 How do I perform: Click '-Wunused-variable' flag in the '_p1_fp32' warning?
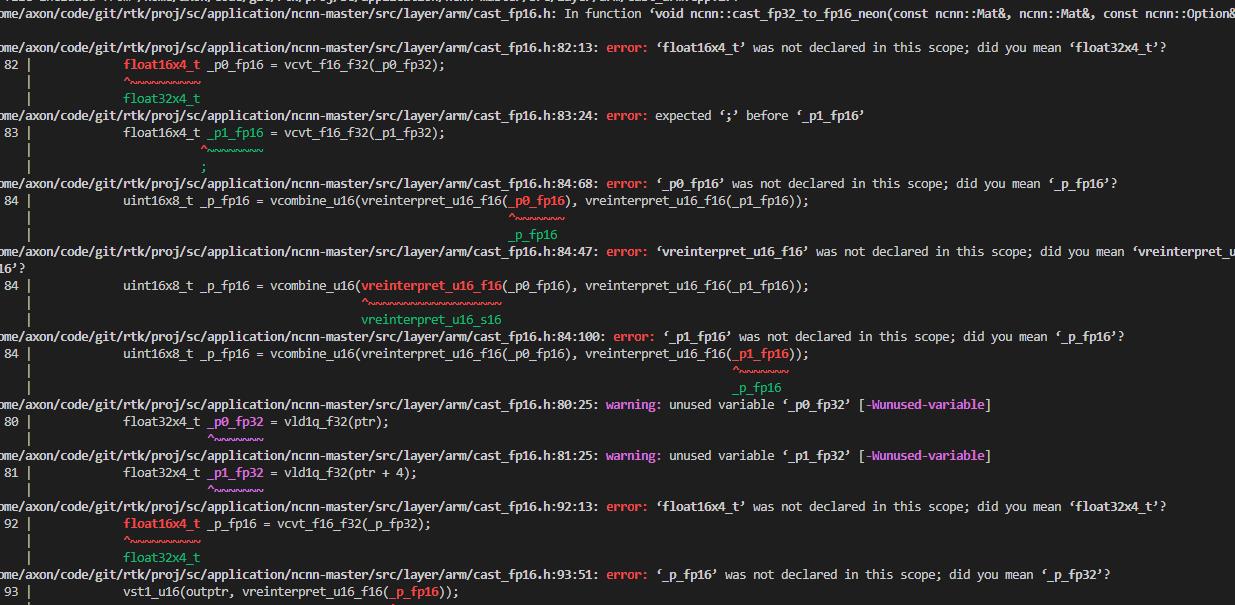coord(926,455)
